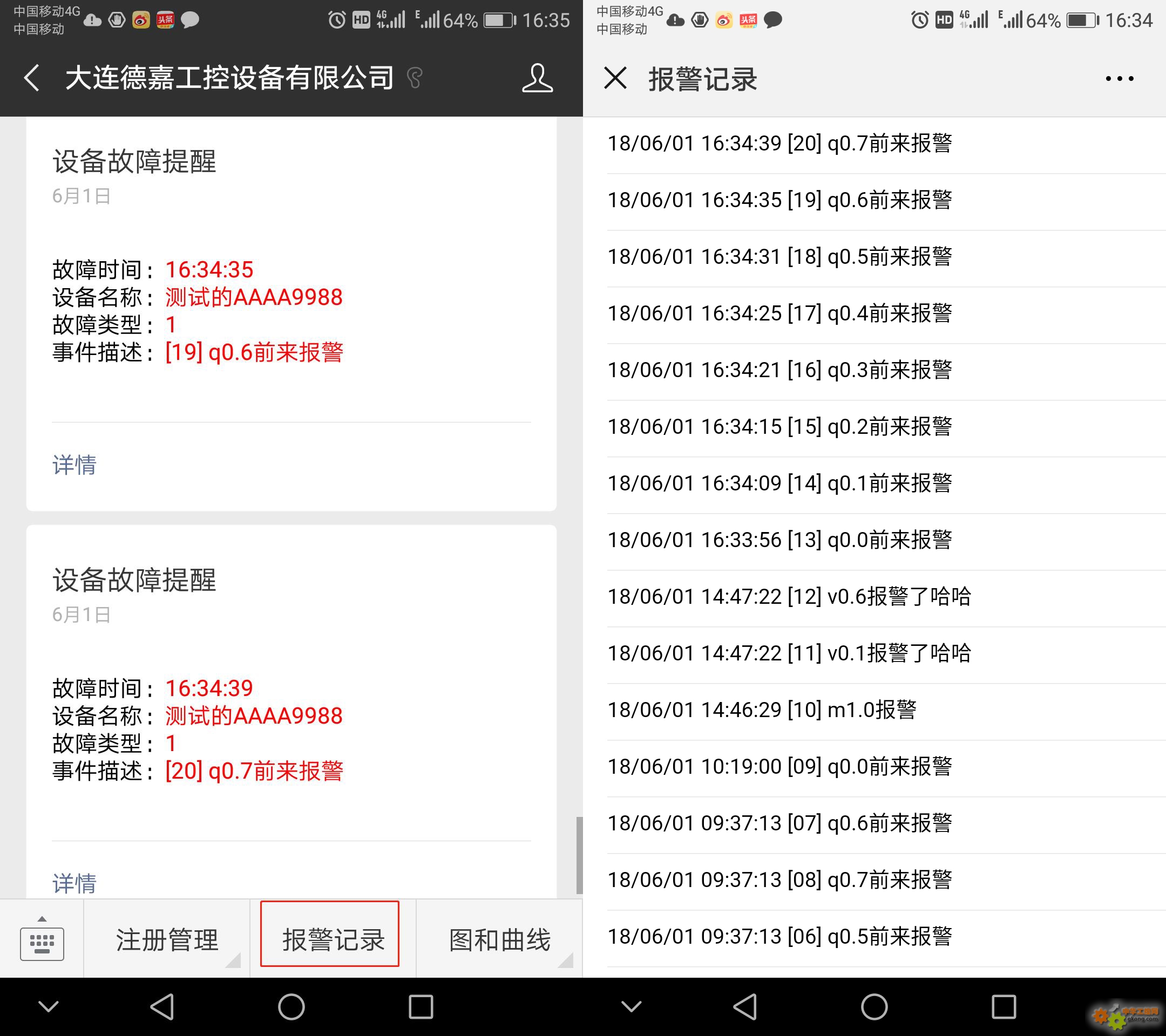The height and width of the screenshot is (1036, 1166).
Task: Tap right status bar battery icon
Action: (1083, 21)
